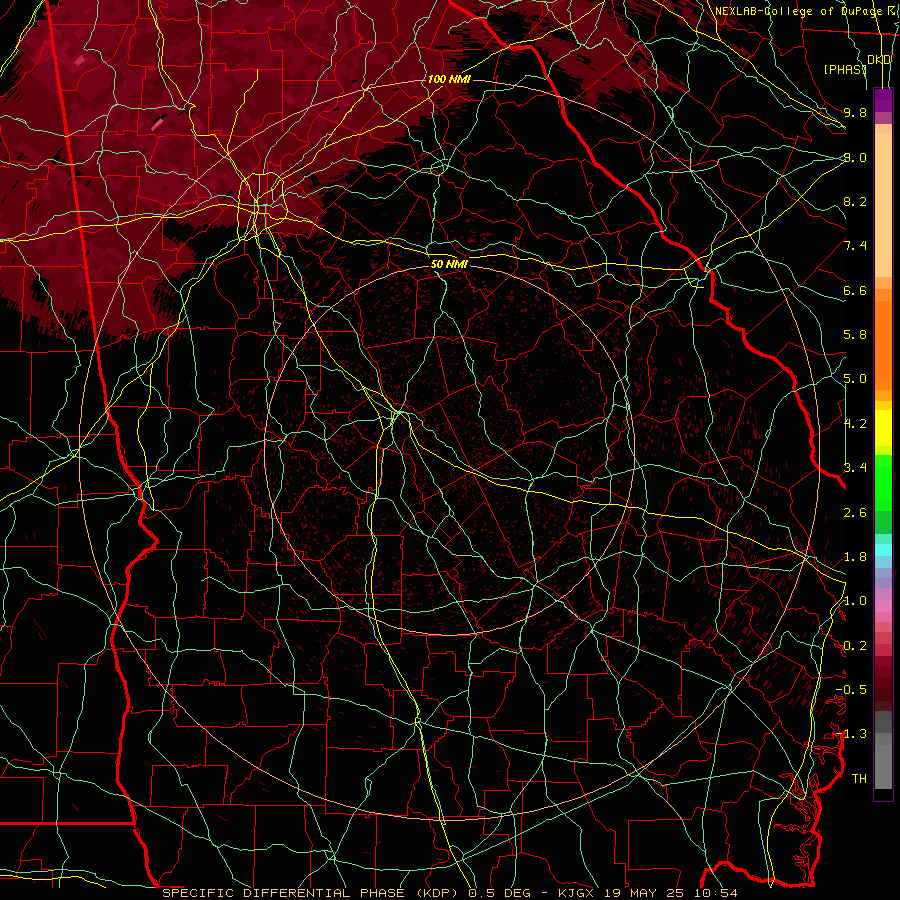Image resolution: width=900 pixels, height=900 pixels.
Task: Click the 5.0 value on the color scale
Action: pyautogui.click(x=855, y=379)
